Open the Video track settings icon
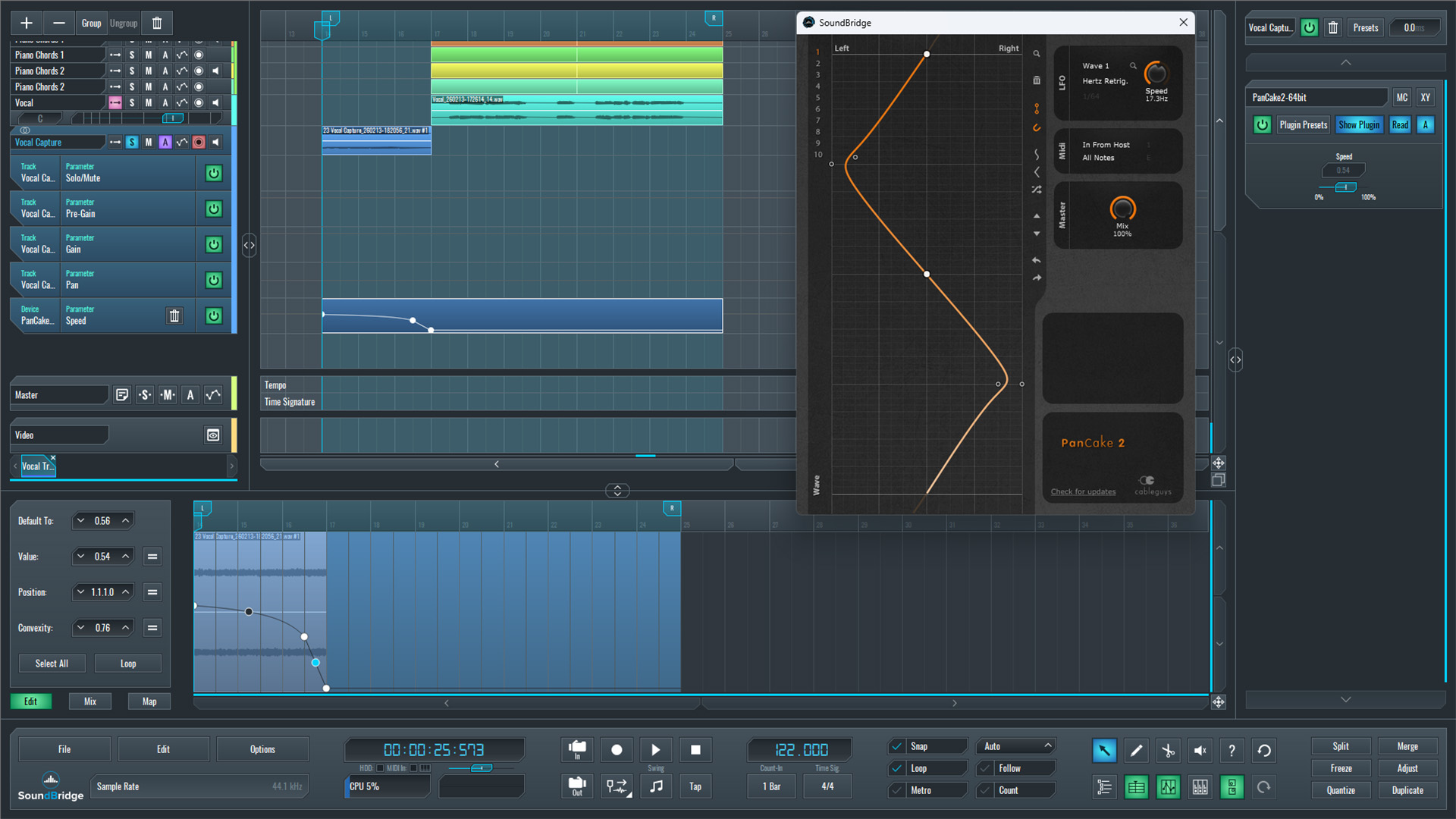Viewport: 1456px width, 819px height. tap(213, 435)
